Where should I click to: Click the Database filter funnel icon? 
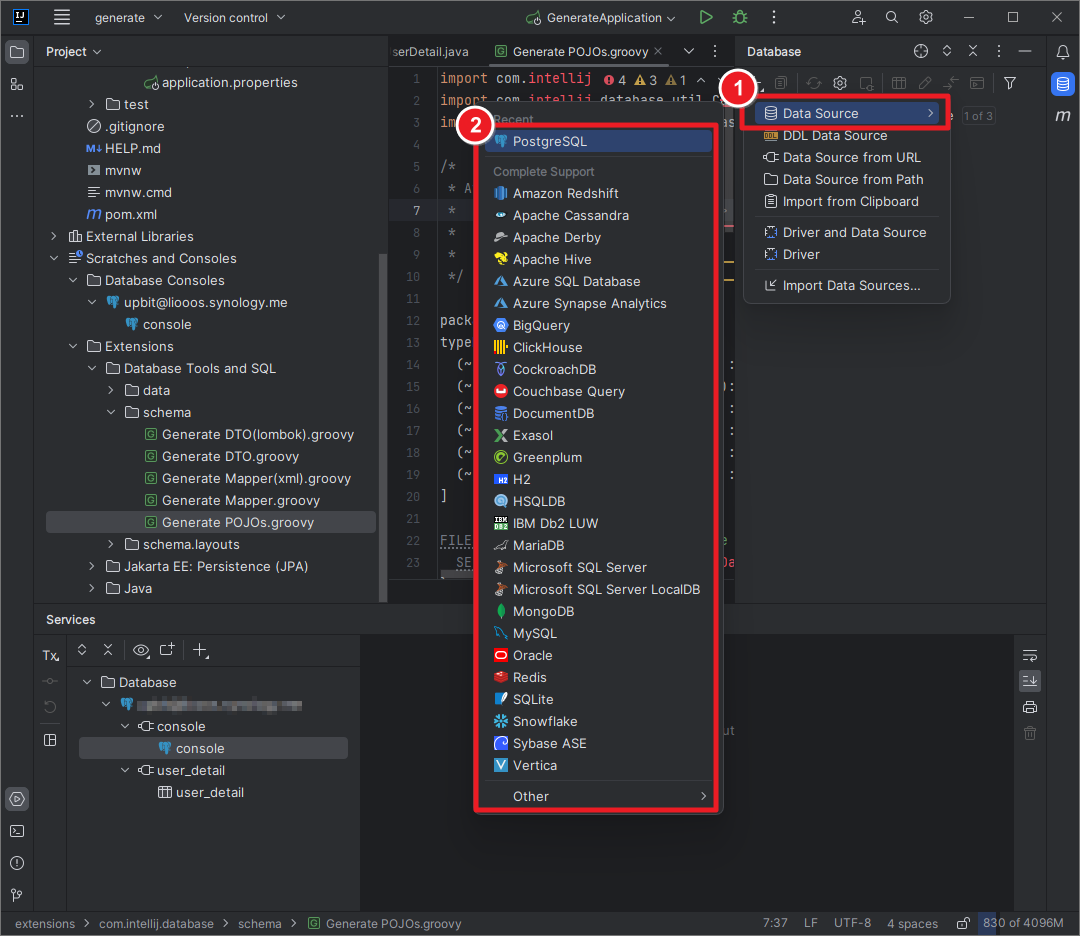(1010, 83)
